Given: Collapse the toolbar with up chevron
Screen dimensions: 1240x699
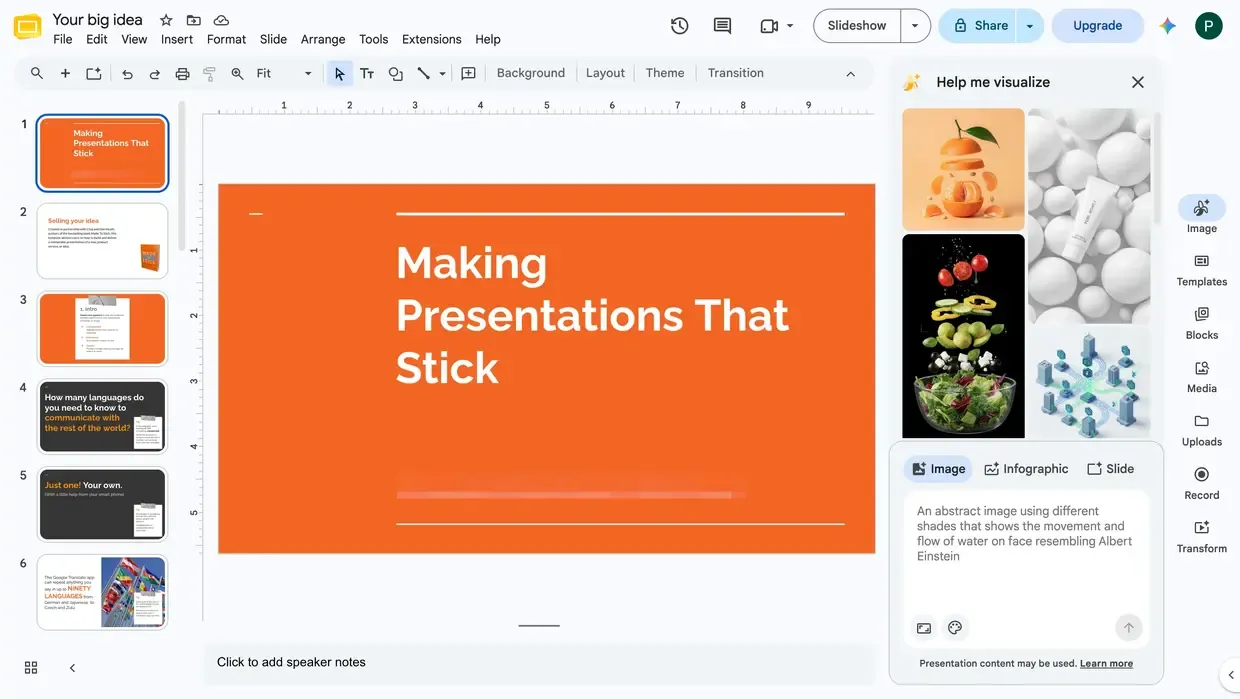Looking at the screenshot, I should pyautogui.click(x=851, y=73).
